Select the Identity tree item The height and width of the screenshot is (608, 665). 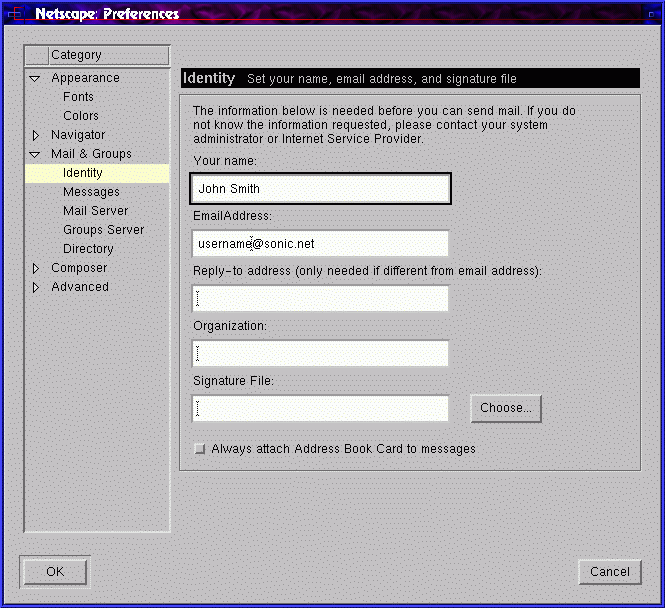pos(97,173)
